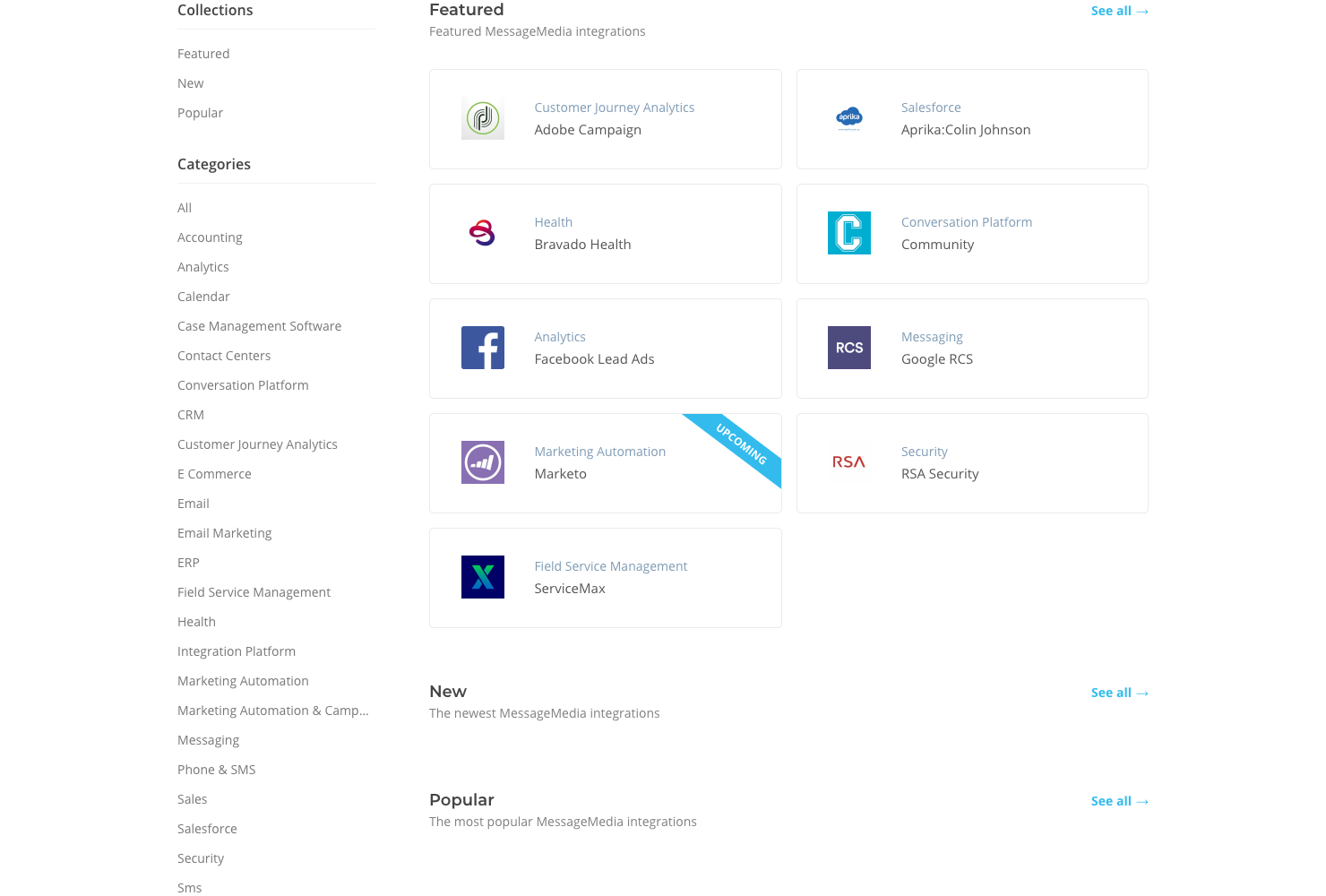Select Salesforce category in sidebar
This screenshot has height=896, width=1326.
(207, 829)
